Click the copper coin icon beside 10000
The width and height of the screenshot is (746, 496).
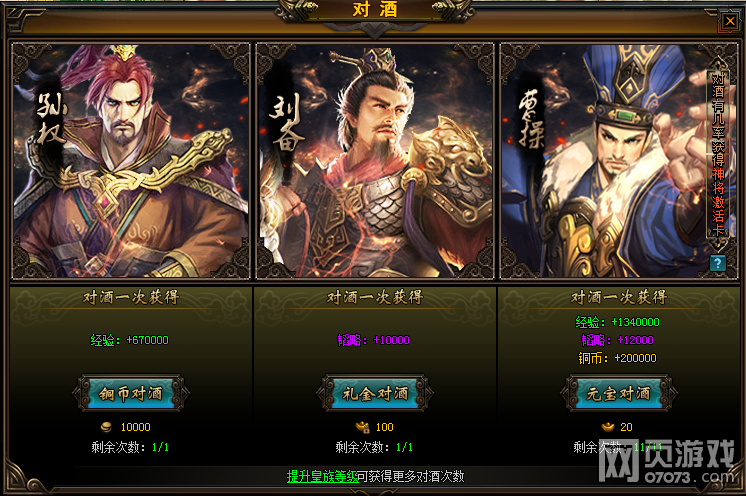(107, 427)
